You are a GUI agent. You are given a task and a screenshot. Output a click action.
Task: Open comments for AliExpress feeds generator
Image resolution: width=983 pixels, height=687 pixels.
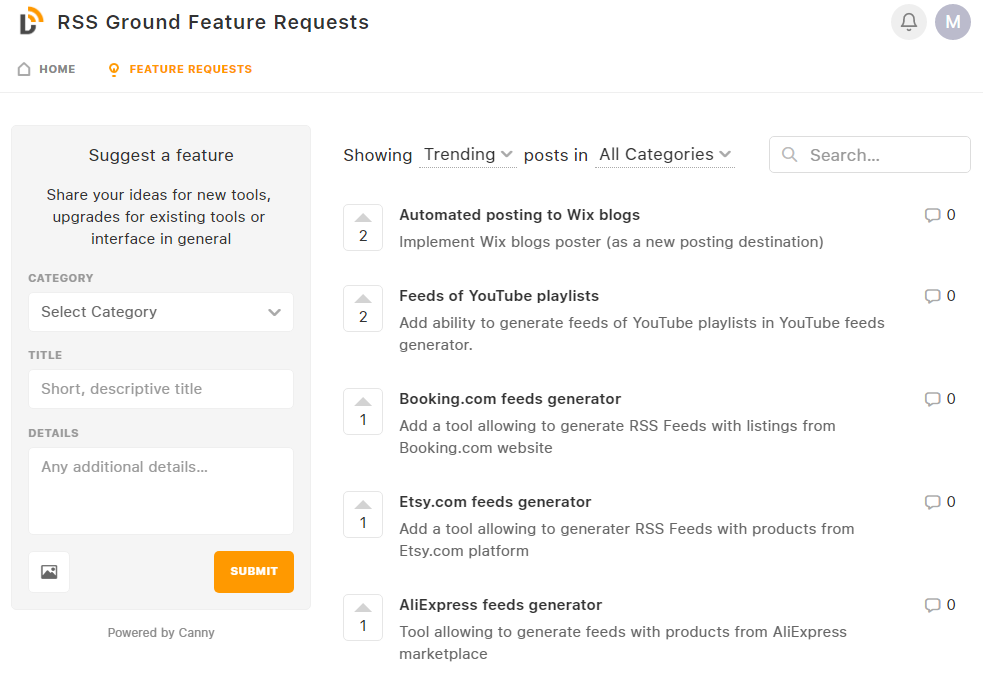pos(940,605)
